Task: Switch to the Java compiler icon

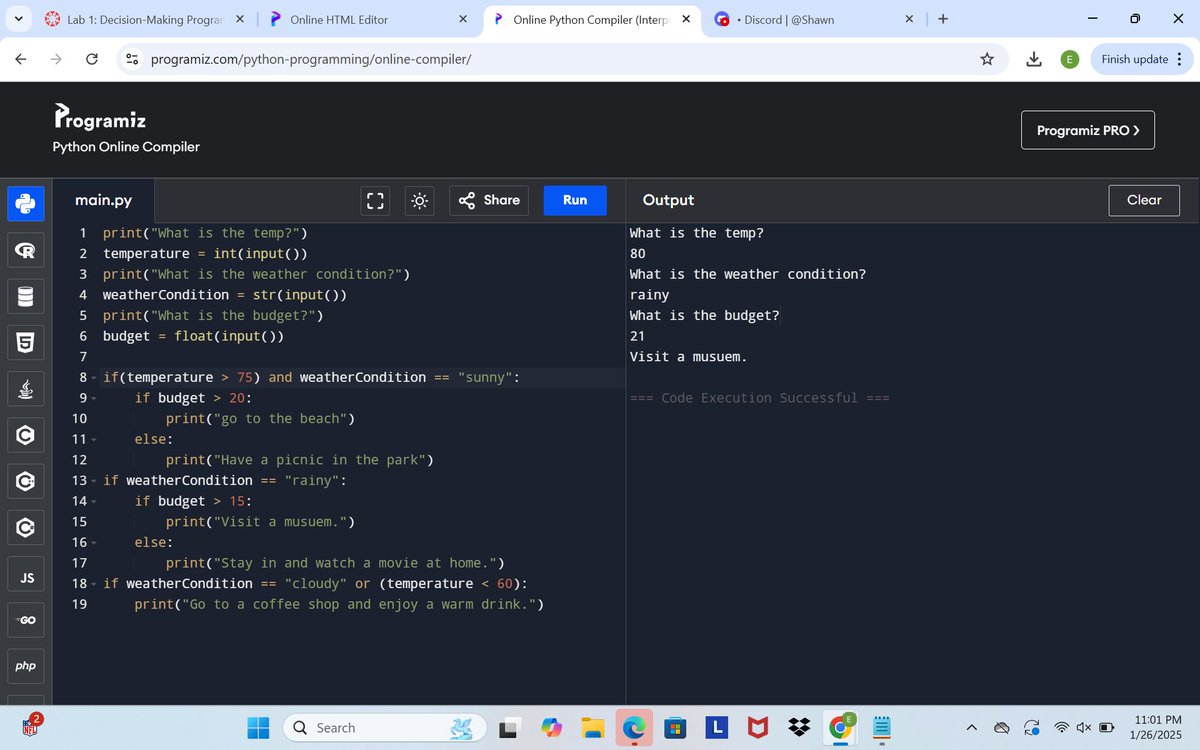Action: (26, 389)
